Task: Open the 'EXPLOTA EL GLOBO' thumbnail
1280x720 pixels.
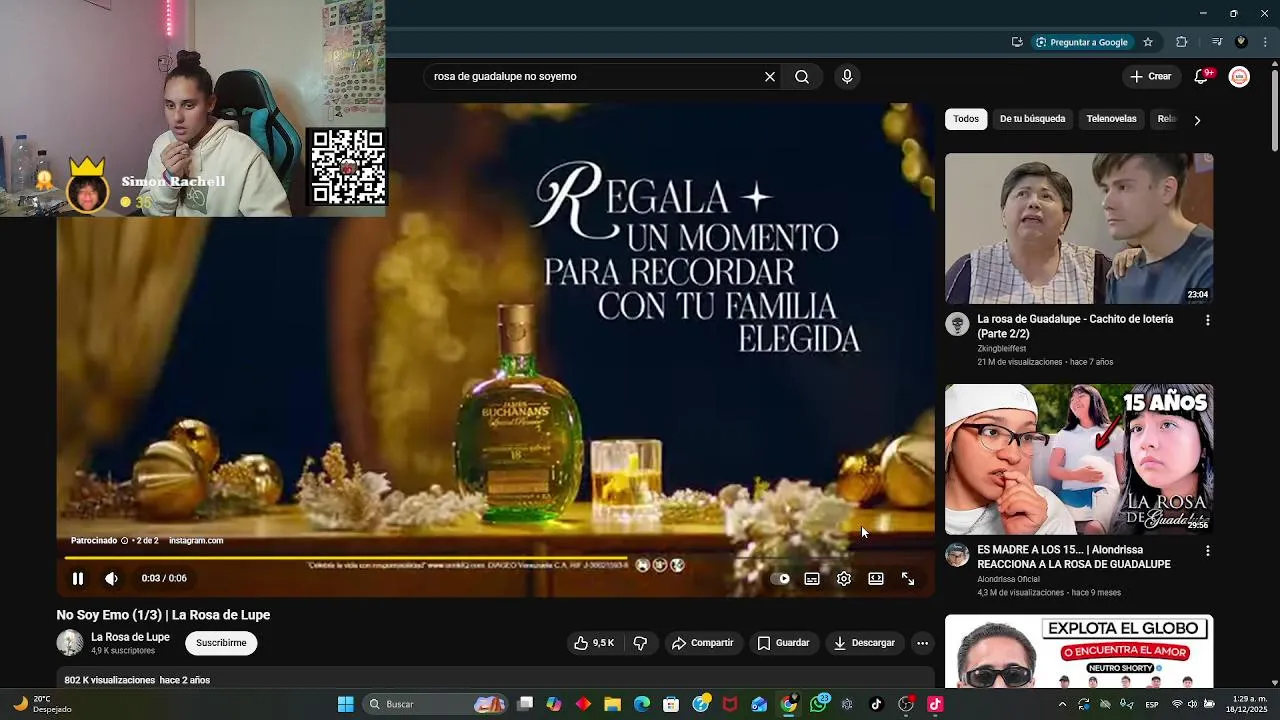Action: [x=1079, y=651]
